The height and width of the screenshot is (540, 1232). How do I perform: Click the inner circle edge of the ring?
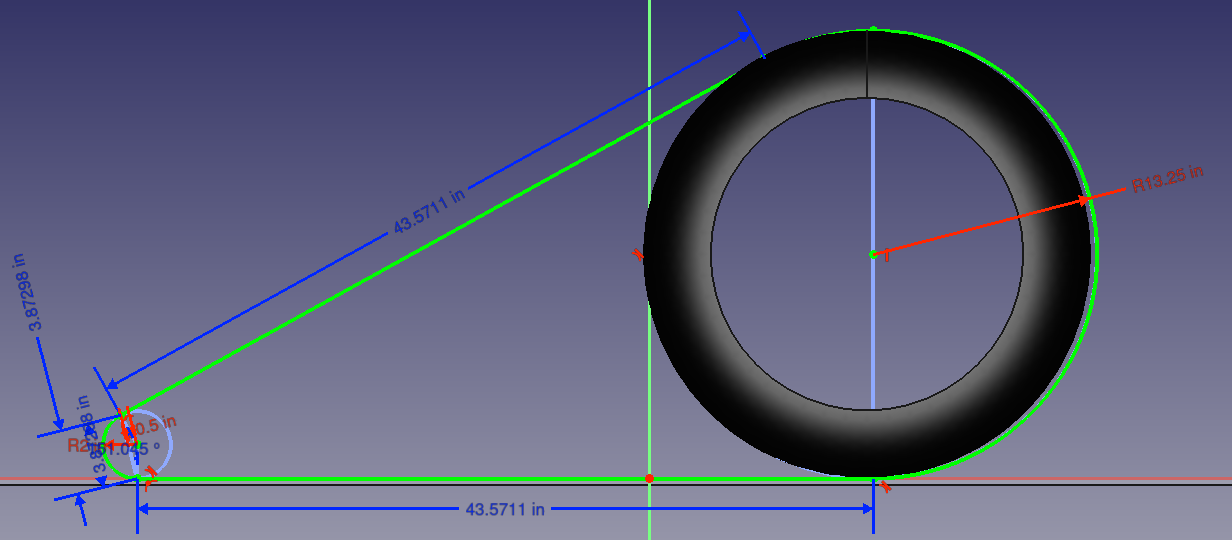pyautogui.click(x=1022, y=255)
